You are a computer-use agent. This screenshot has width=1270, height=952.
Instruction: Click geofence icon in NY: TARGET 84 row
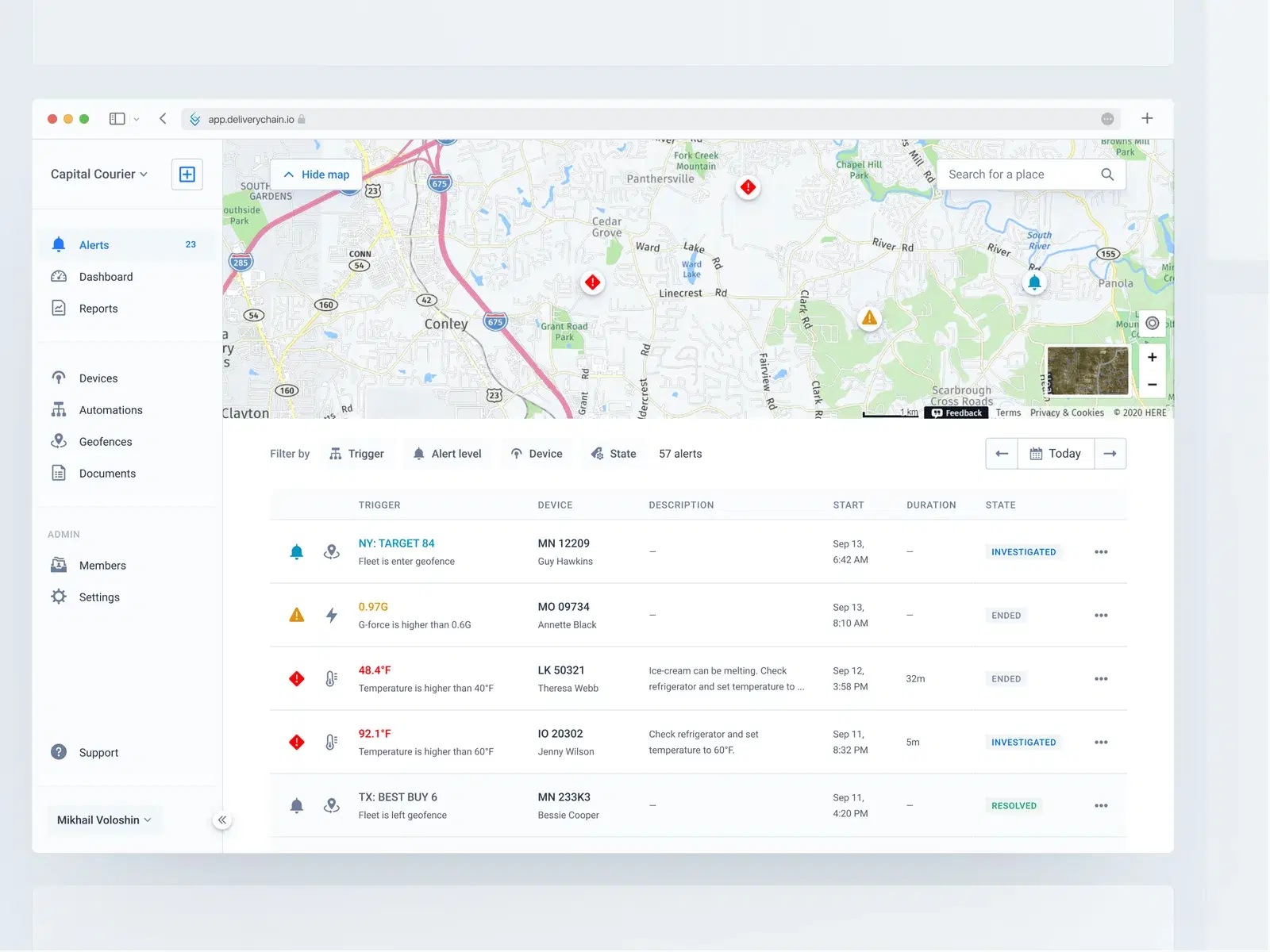(x=332, y=551)
